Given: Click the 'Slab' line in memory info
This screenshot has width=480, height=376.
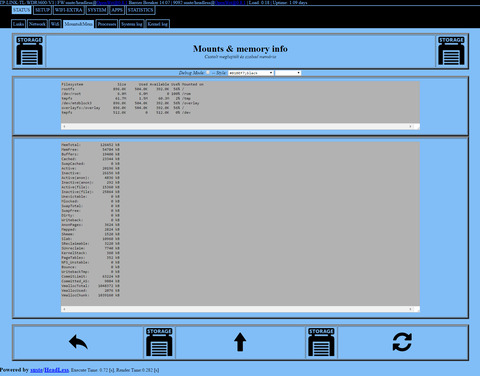Looking at the screenshot, I should tap(90, 239).
